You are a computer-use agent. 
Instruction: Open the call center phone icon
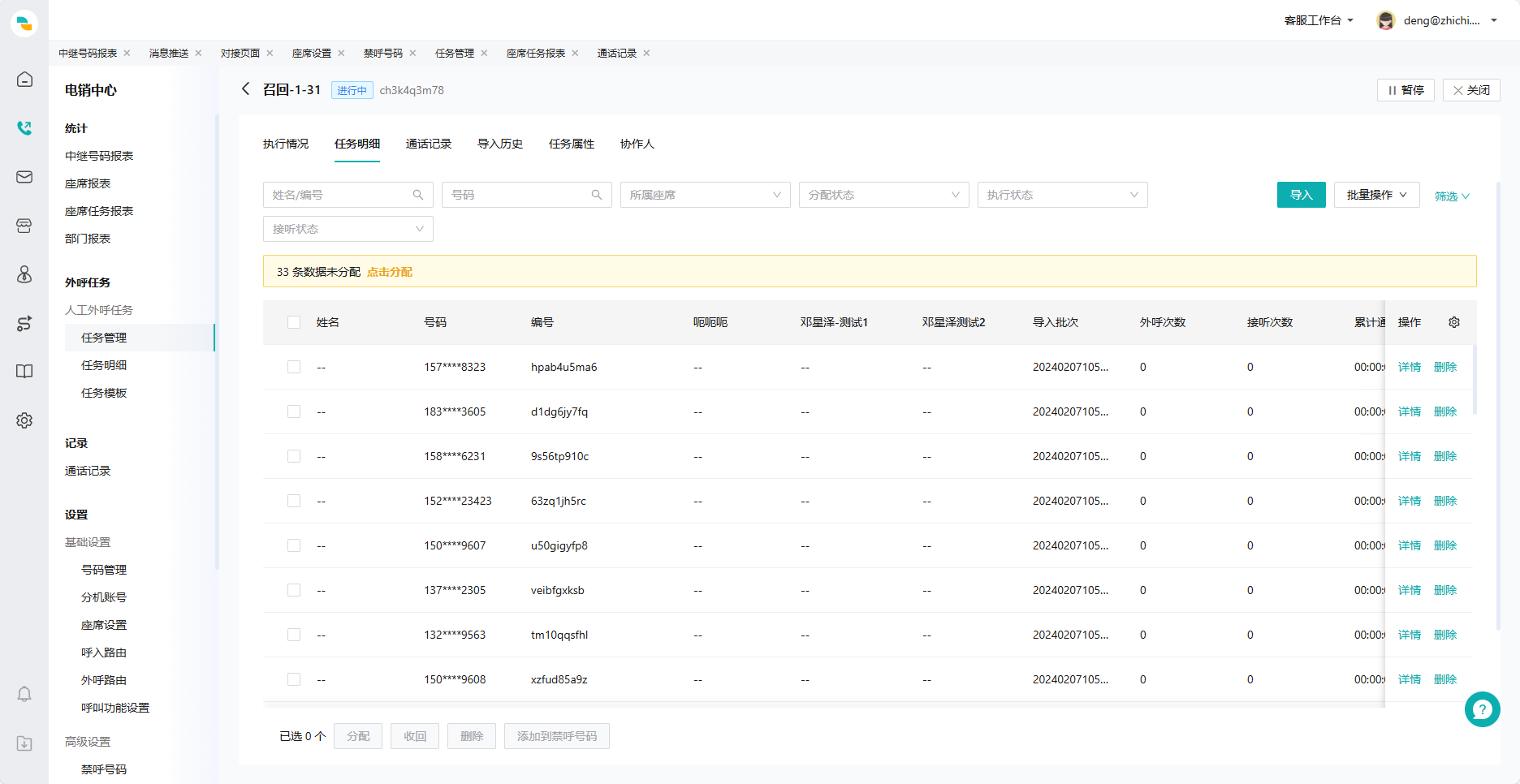[24, 127]
